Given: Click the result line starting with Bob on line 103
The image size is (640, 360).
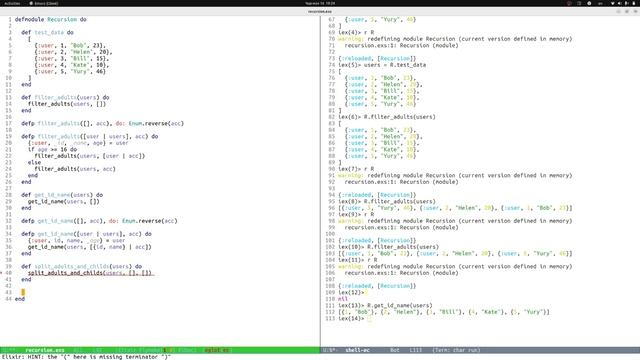Looking at the screenshot, I should tap(455, 253).
